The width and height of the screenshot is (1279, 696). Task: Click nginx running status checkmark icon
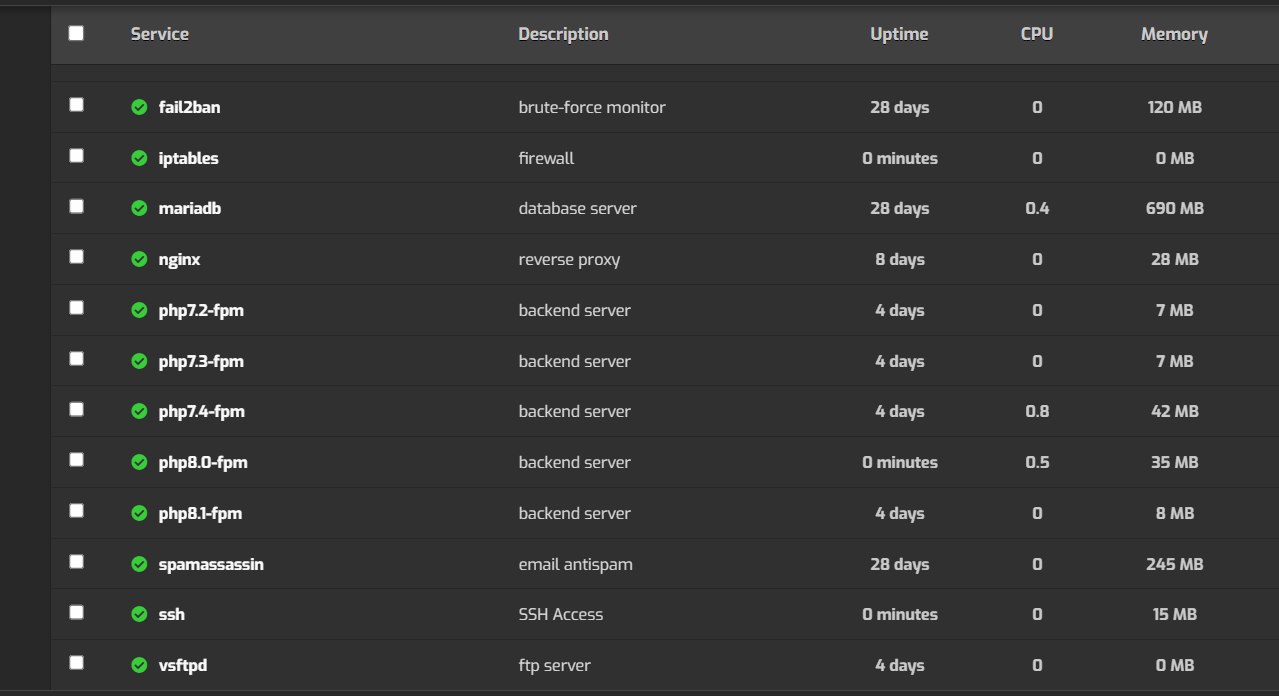pos(139,259)
